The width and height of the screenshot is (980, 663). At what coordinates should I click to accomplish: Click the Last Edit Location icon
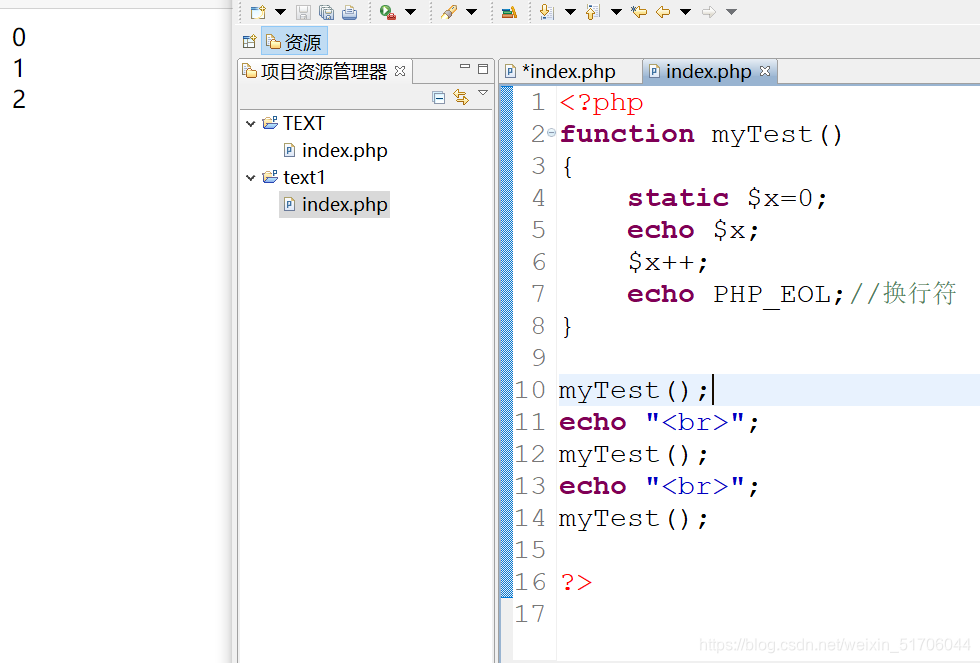pos(639,12)
